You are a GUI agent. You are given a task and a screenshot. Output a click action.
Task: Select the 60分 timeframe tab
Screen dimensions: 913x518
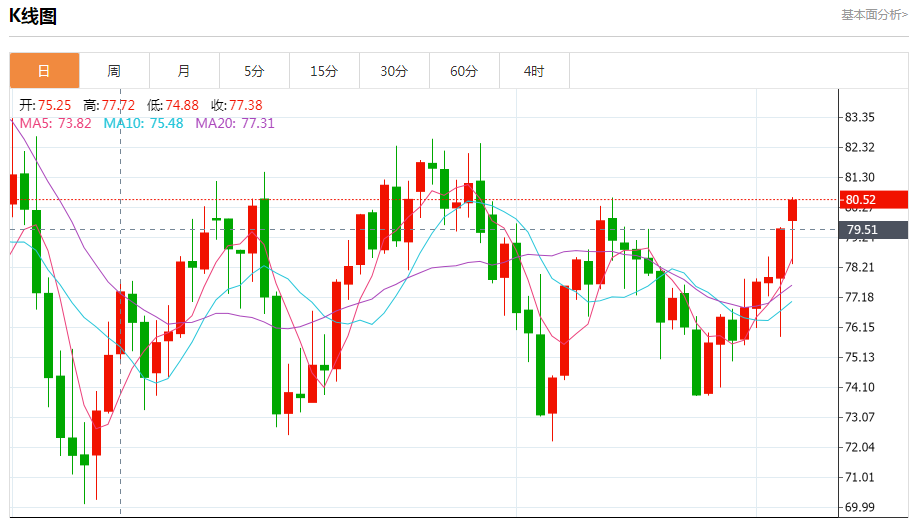click(464, 71)
